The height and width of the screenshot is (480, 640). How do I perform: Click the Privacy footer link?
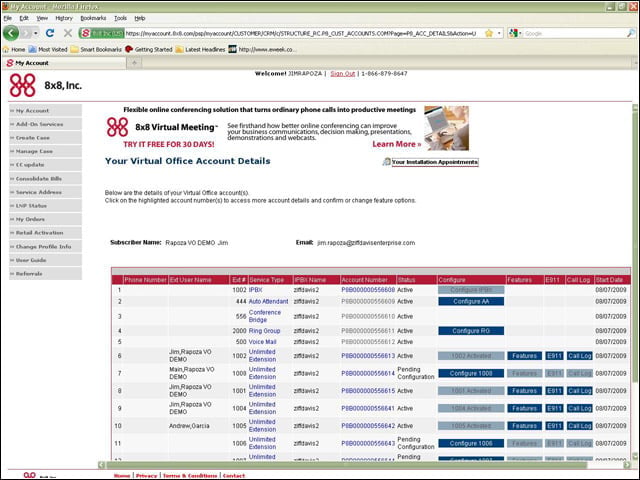147,476
